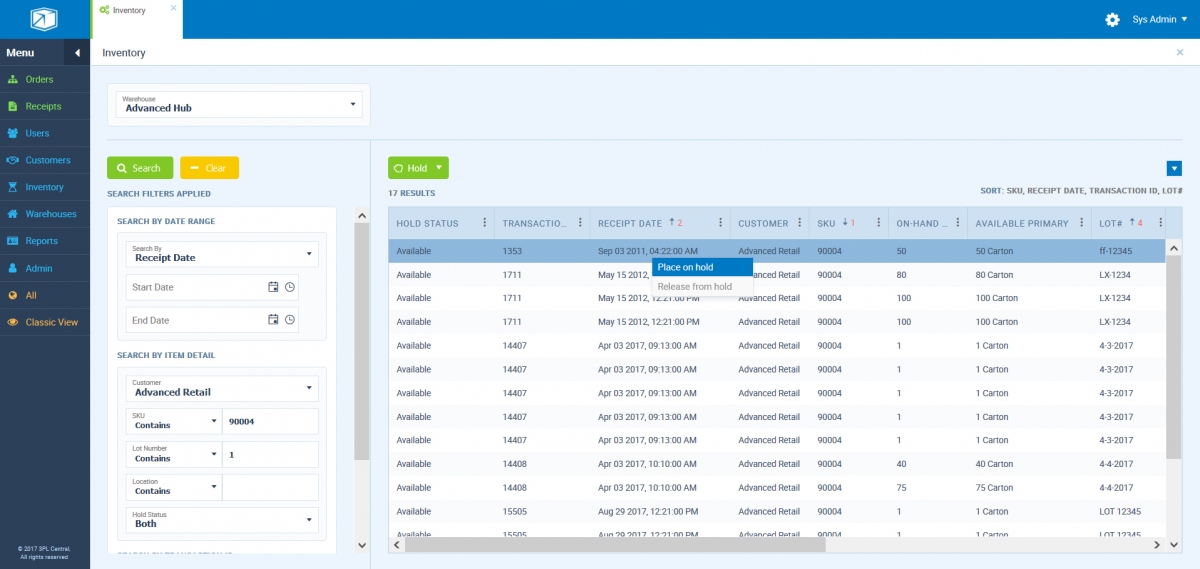The height and width of the screenshot is (569, 1200).
Task: Open Classic View from sidebar
Action: coord(51,322)
